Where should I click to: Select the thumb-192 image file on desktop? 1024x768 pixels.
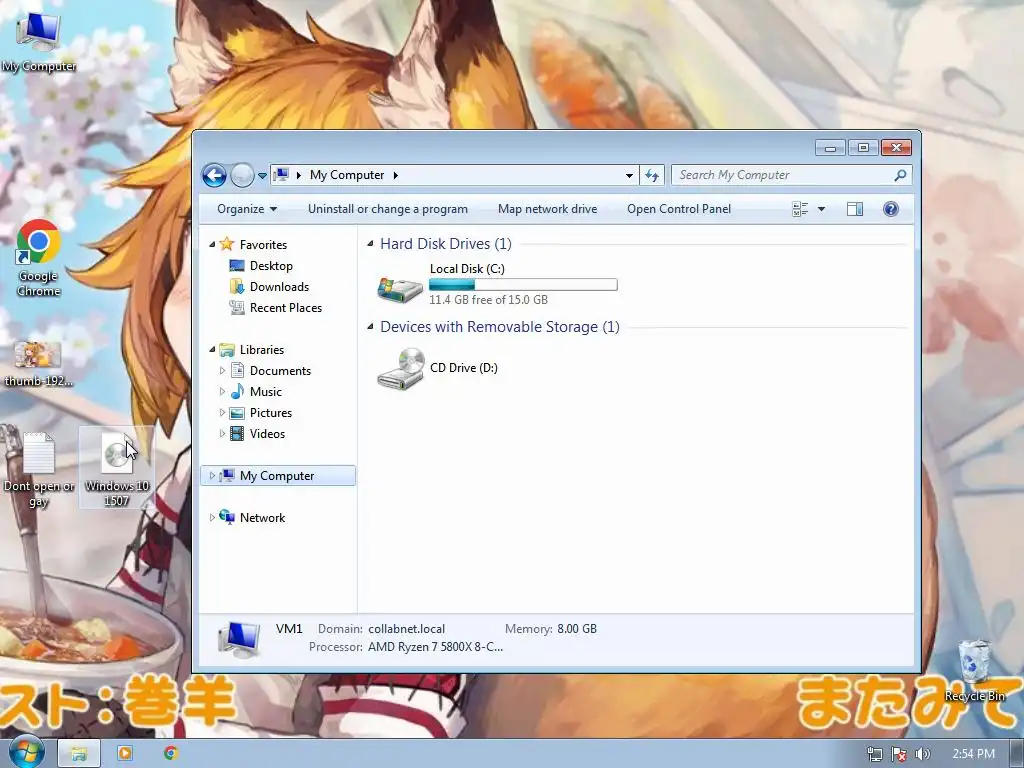[39, 364]
